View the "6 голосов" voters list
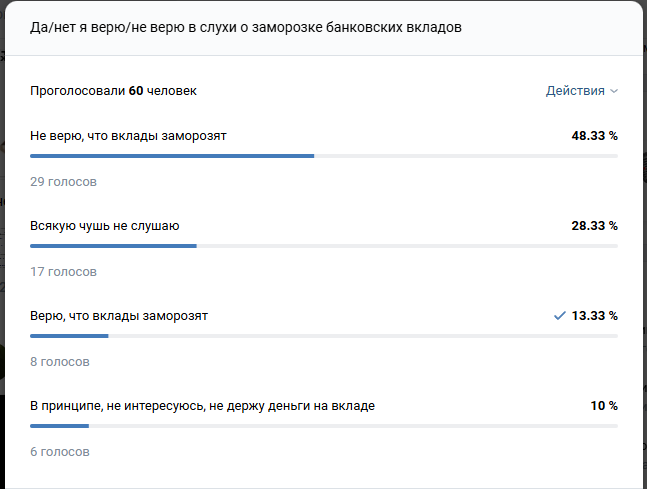 [x=60, y=451]
